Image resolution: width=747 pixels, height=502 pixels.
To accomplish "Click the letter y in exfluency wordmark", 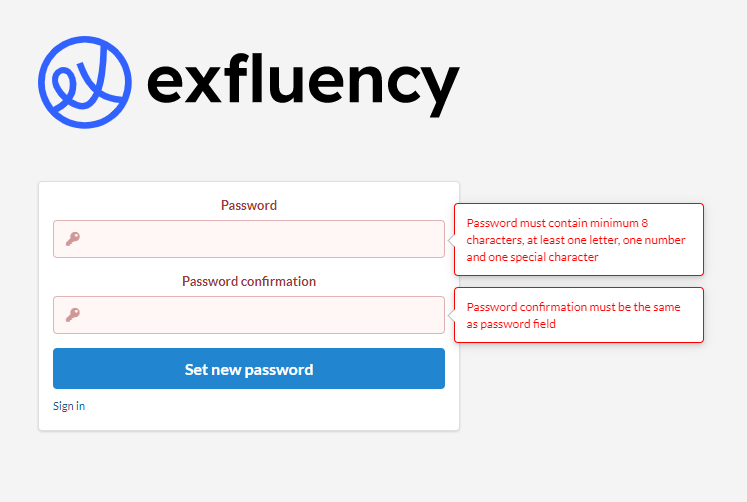I will (x=439, y=90).
